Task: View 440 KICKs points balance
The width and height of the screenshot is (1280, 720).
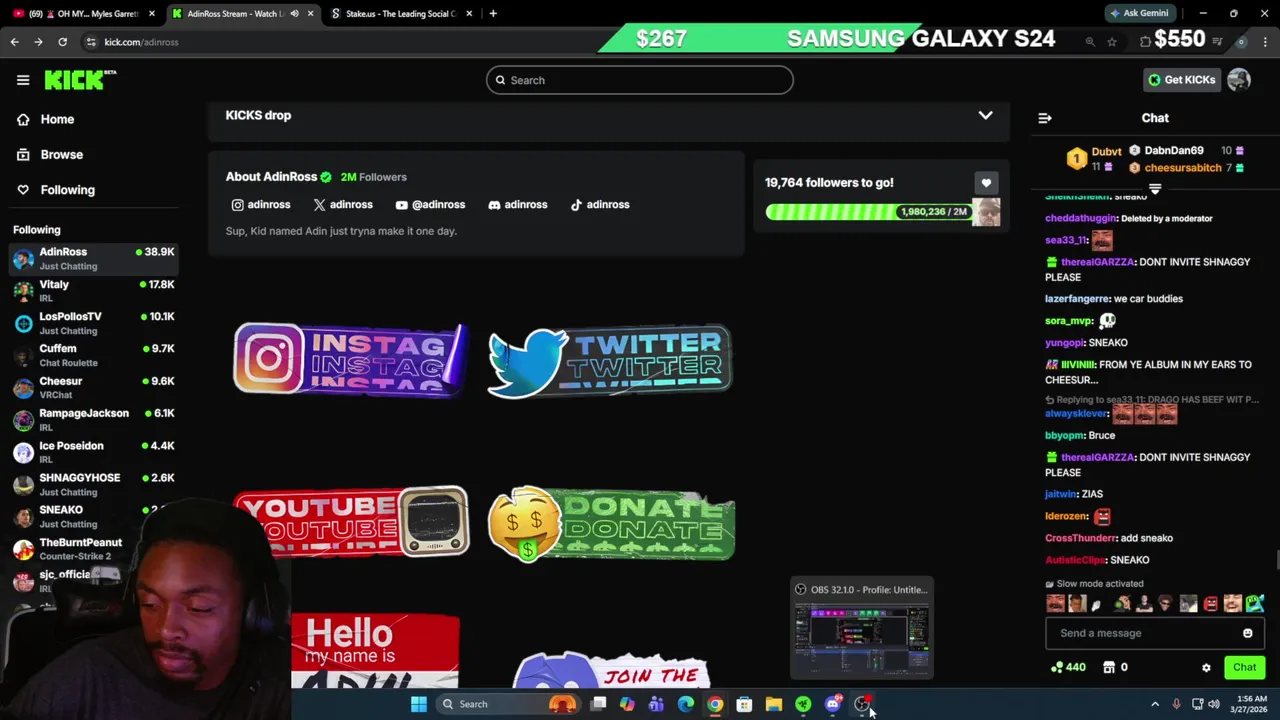Action: (1068, 667)
